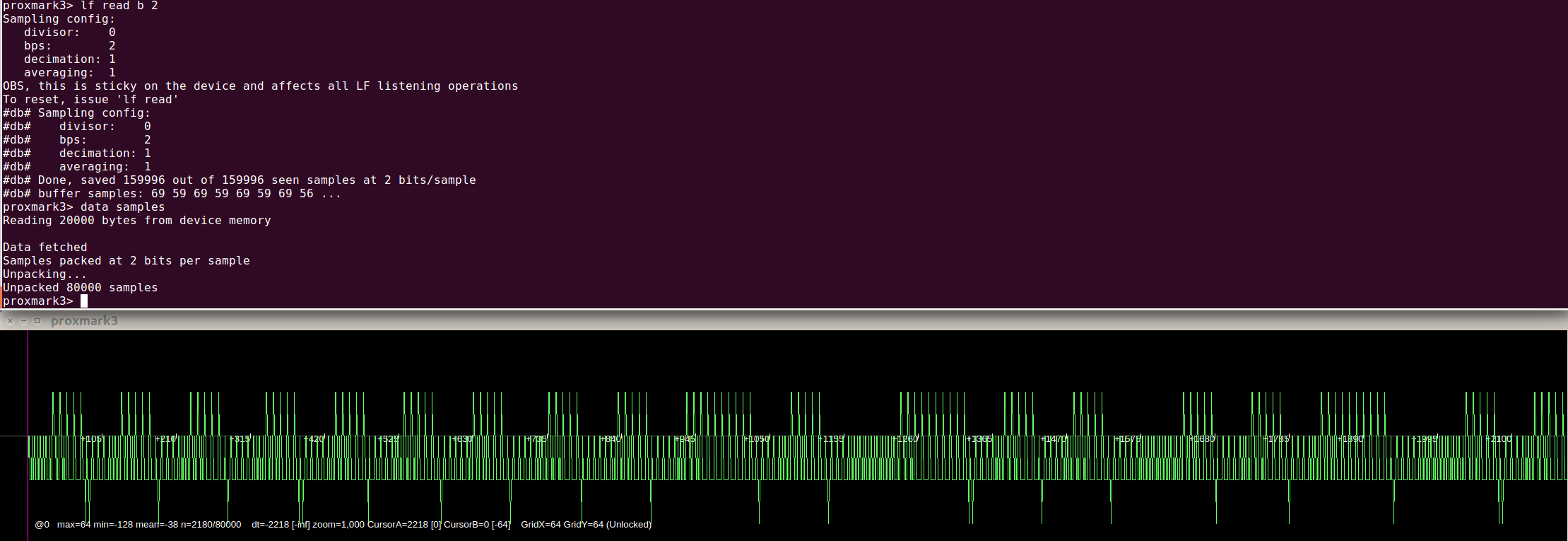The image size is (1568, 541).
Task: Click the '@0' offset indicator in plot
Action: pyautogui.click(x=42, y=525)
